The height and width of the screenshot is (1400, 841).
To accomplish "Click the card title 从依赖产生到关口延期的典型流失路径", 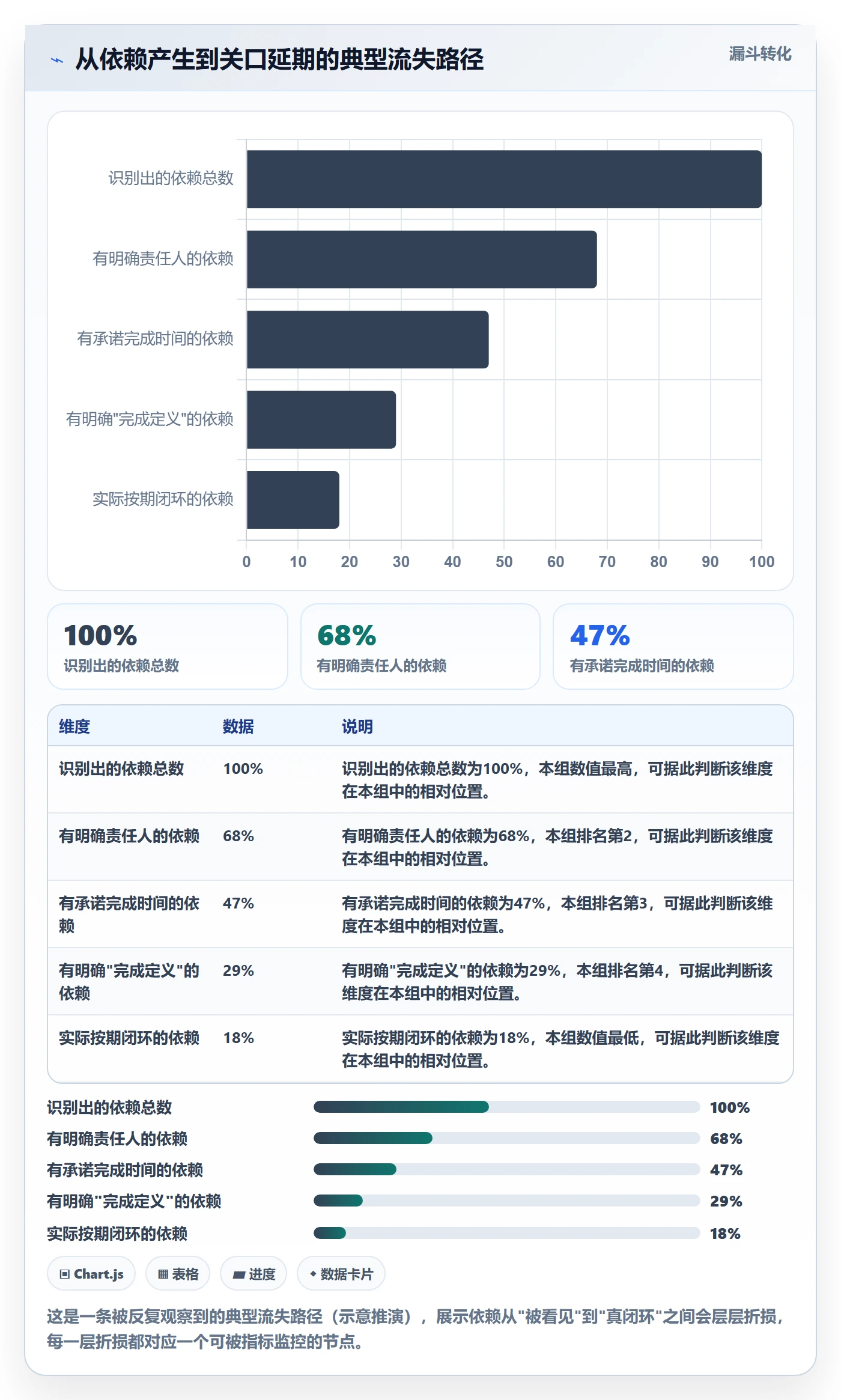I will (x=279, y=59).
